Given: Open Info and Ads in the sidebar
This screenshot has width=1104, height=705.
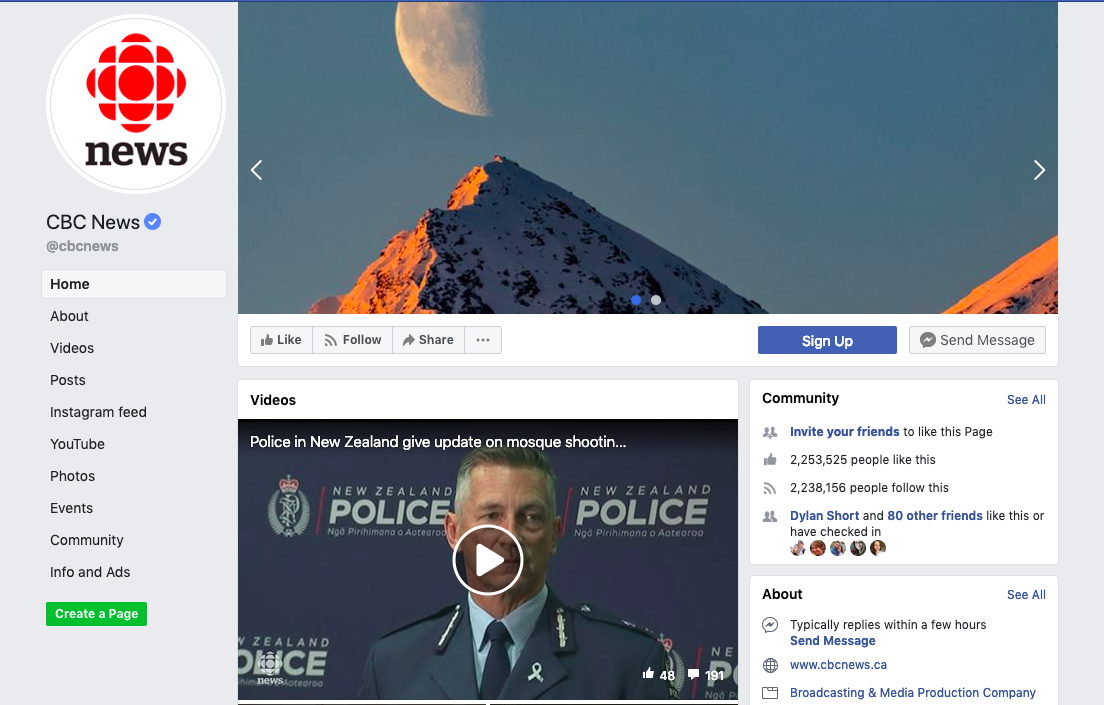Looking at the screenshot, I should [x=90, y=573].
